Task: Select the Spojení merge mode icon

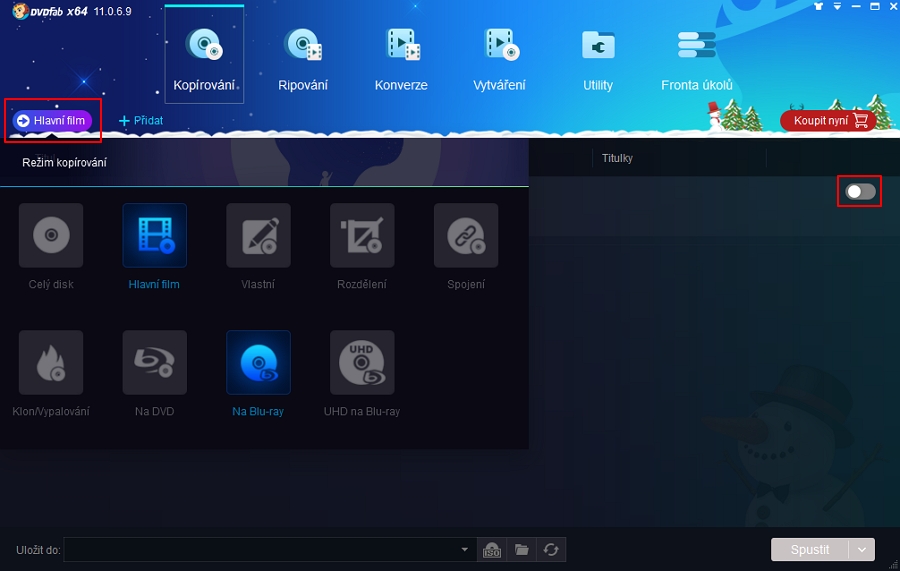Action: [x=466, y=235]
